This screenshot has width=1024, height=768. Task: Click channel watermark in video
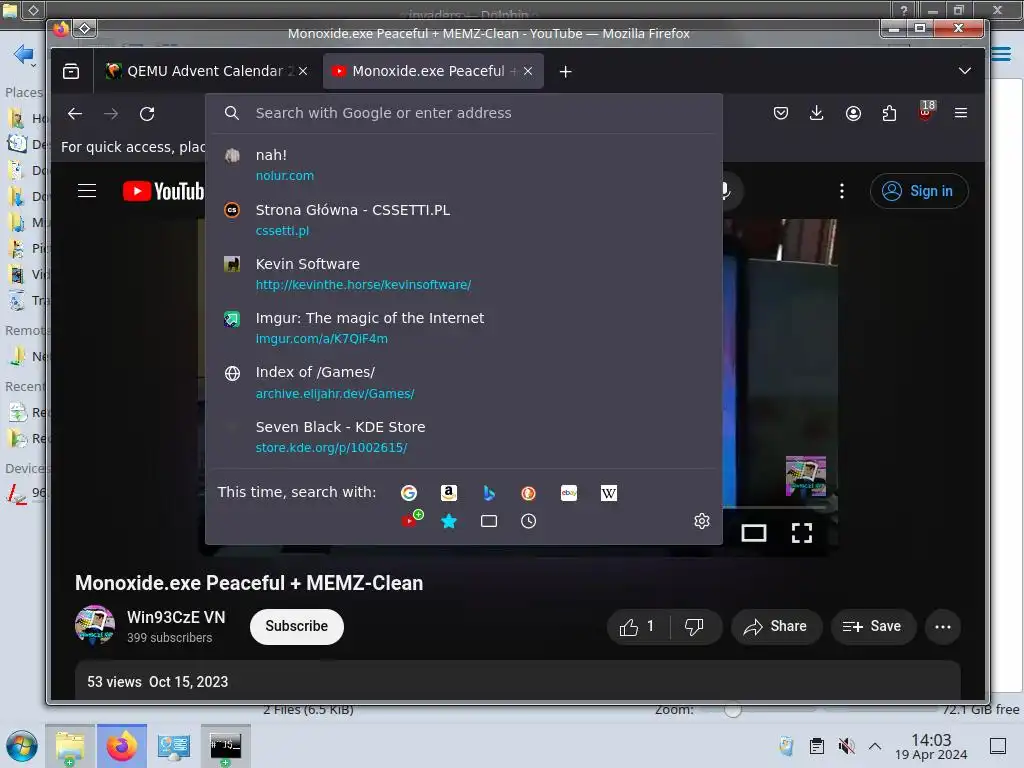click(805, 475)
